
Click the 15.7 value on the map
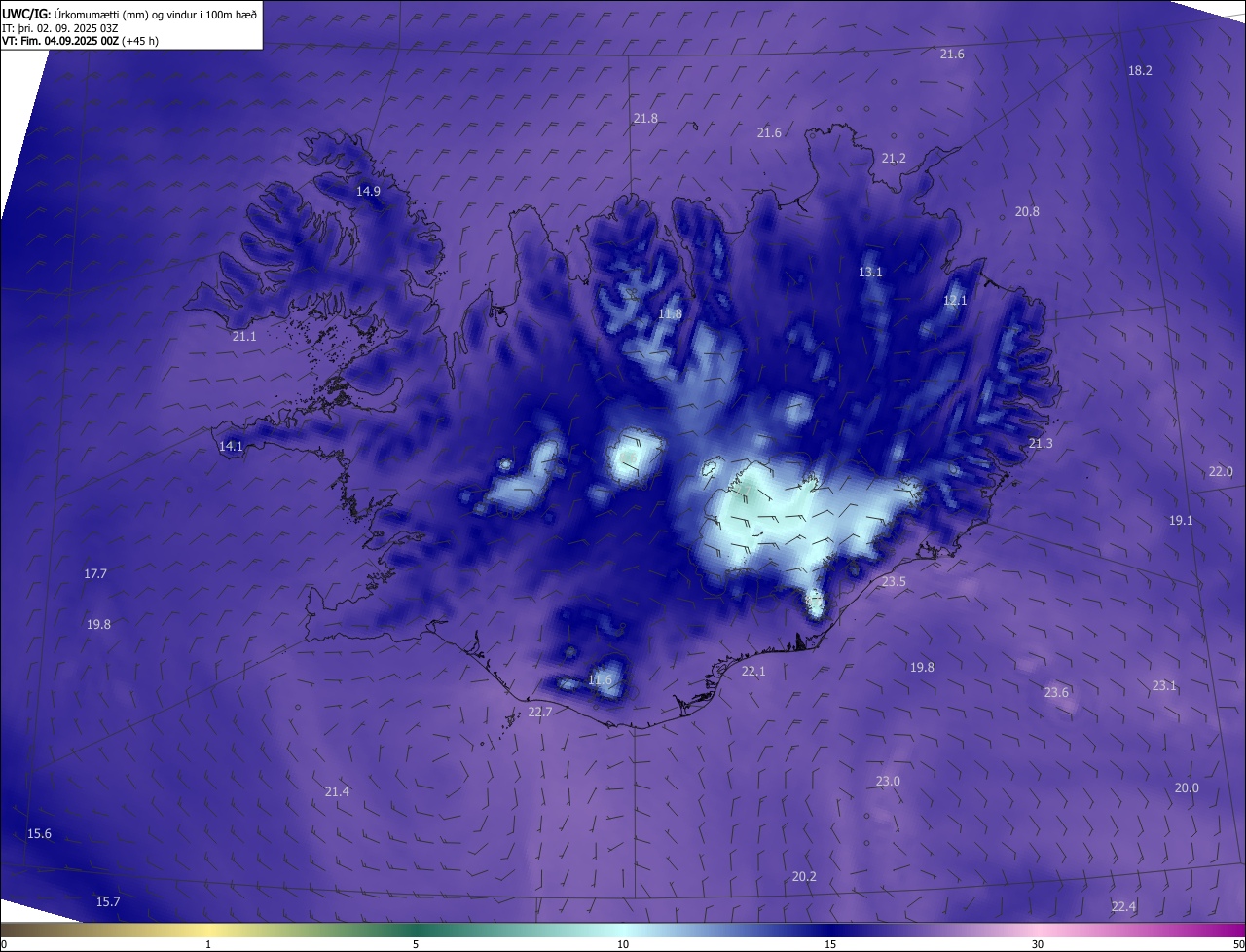coord(108,901)
